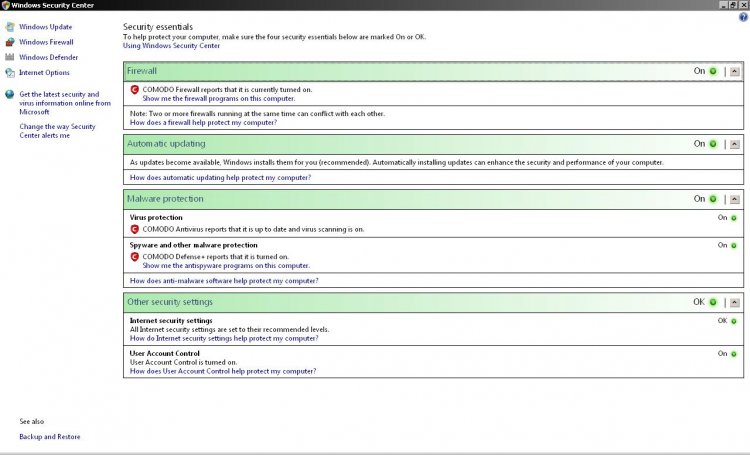
Task: Open How does a firewall help protect link
Action: point(203,122)
